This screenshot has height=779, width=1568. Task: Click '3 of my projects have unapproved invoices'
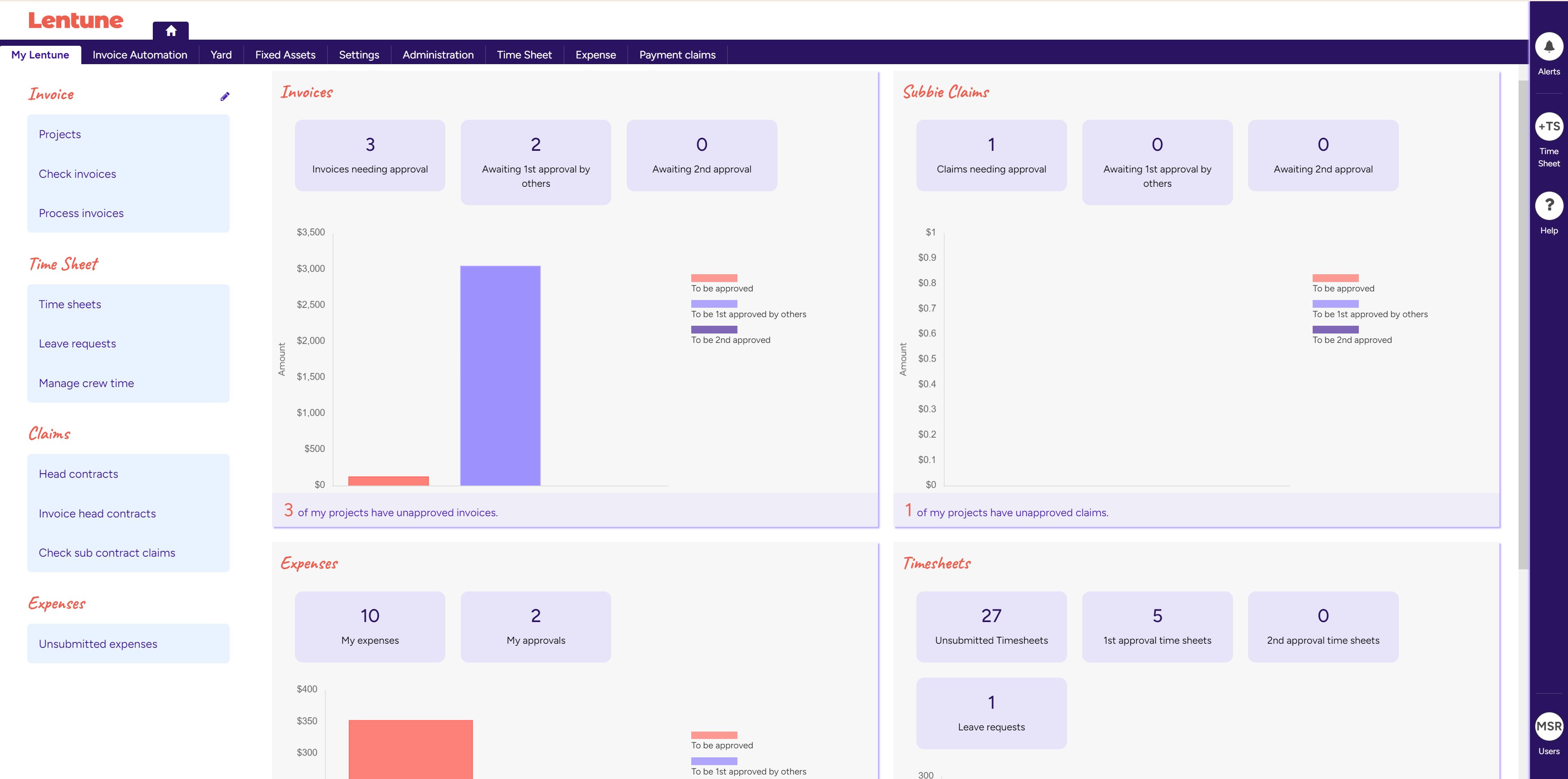tap(391, 511)
